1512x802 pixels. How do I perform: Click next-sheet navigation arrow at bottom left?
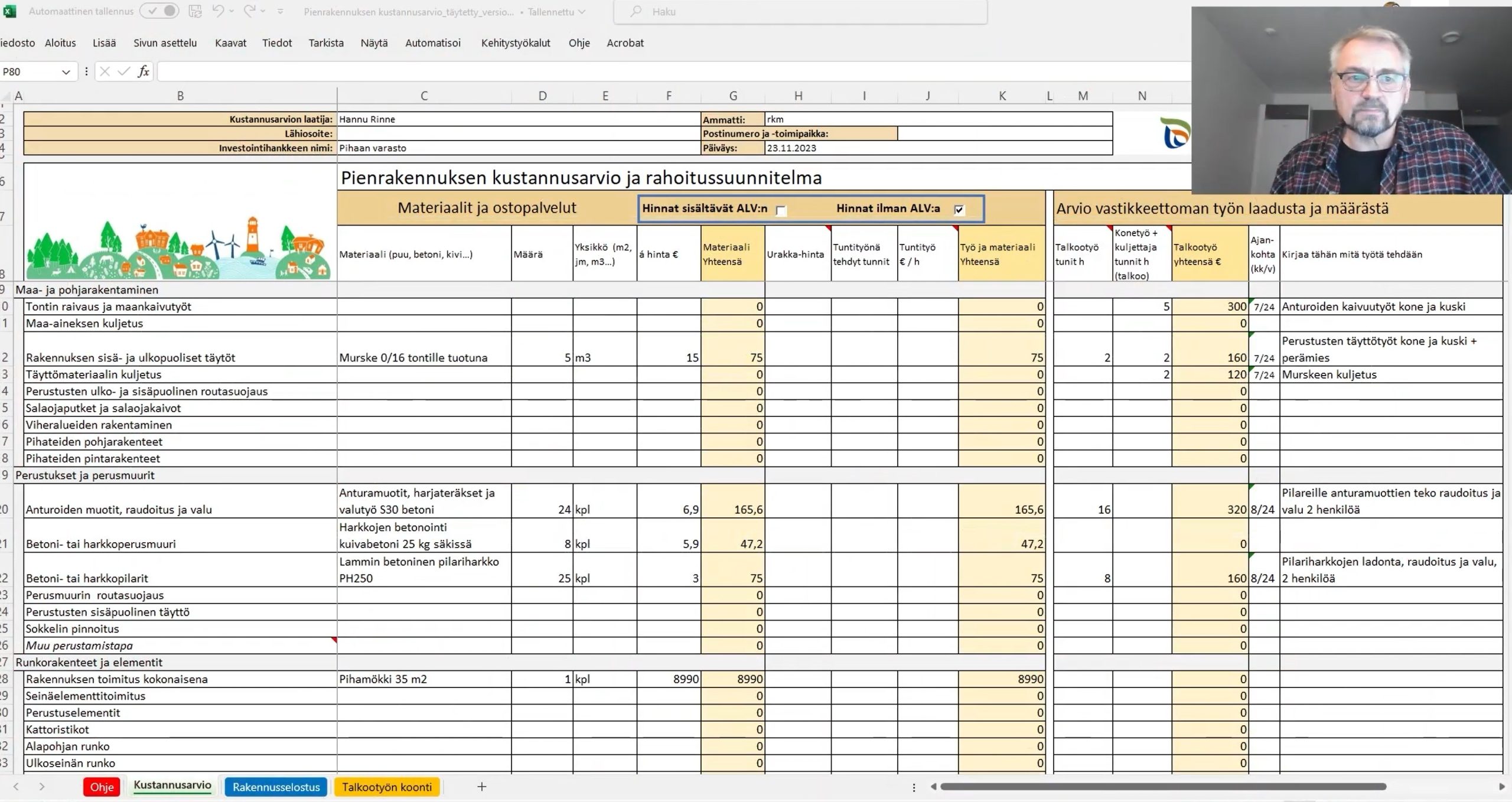(x=41, y=787)
